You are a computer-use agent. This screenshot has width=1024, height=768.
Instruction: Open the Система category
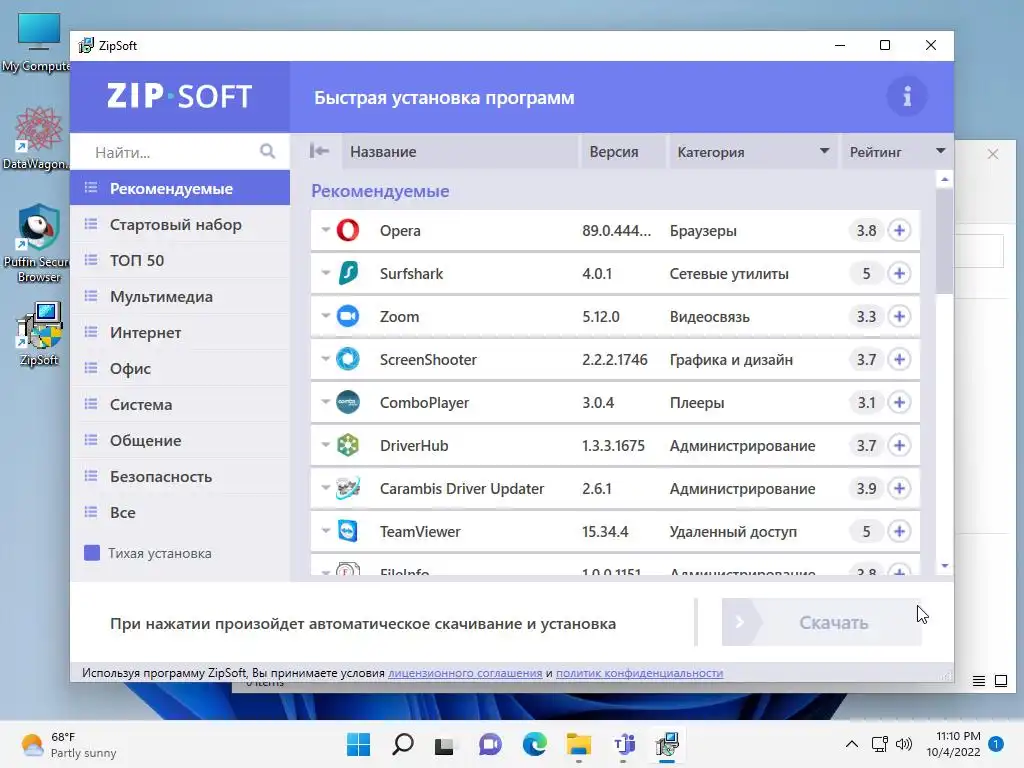click(x=180, y=404)
